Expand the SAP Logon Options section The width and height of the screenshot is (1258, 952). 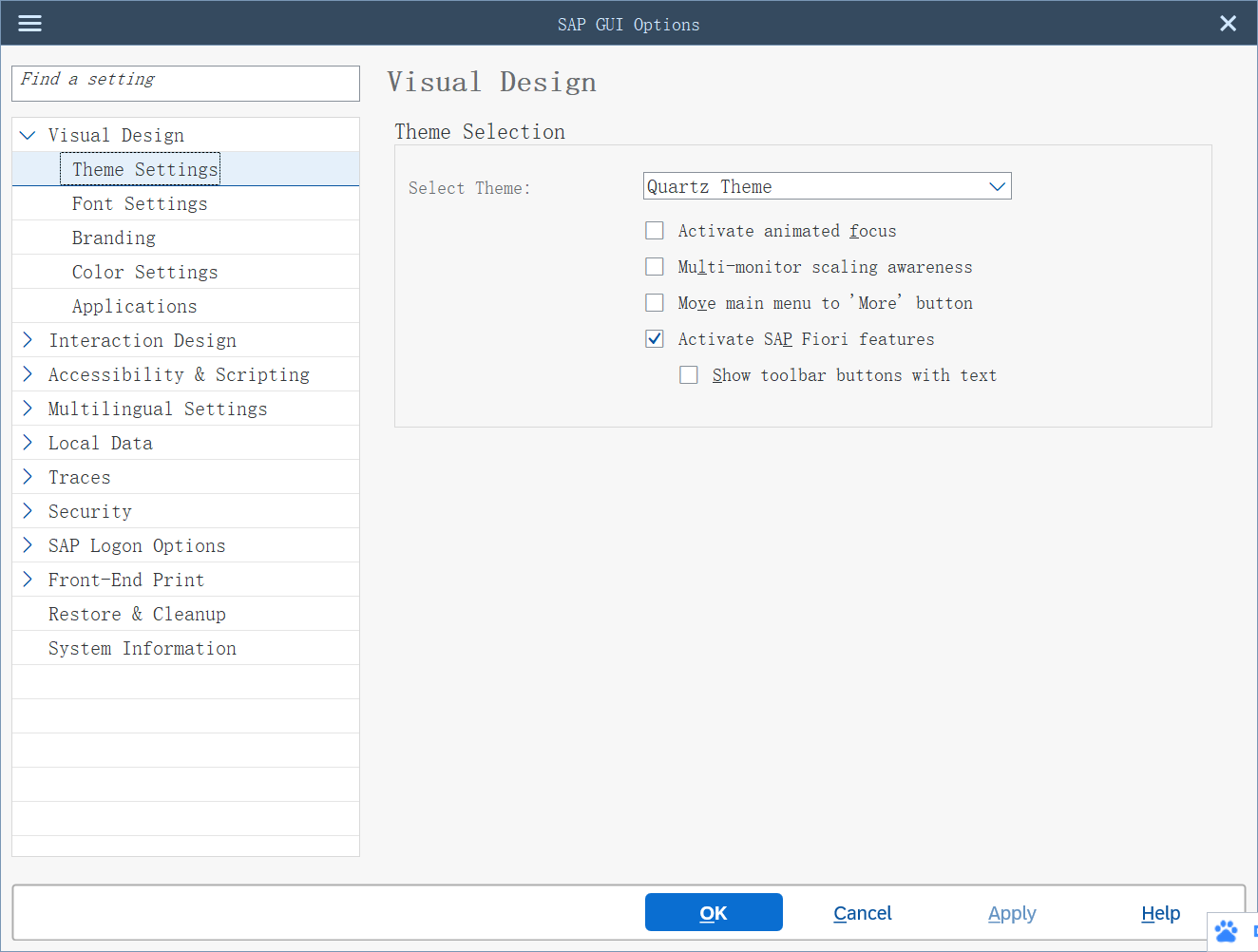point(27,544)
